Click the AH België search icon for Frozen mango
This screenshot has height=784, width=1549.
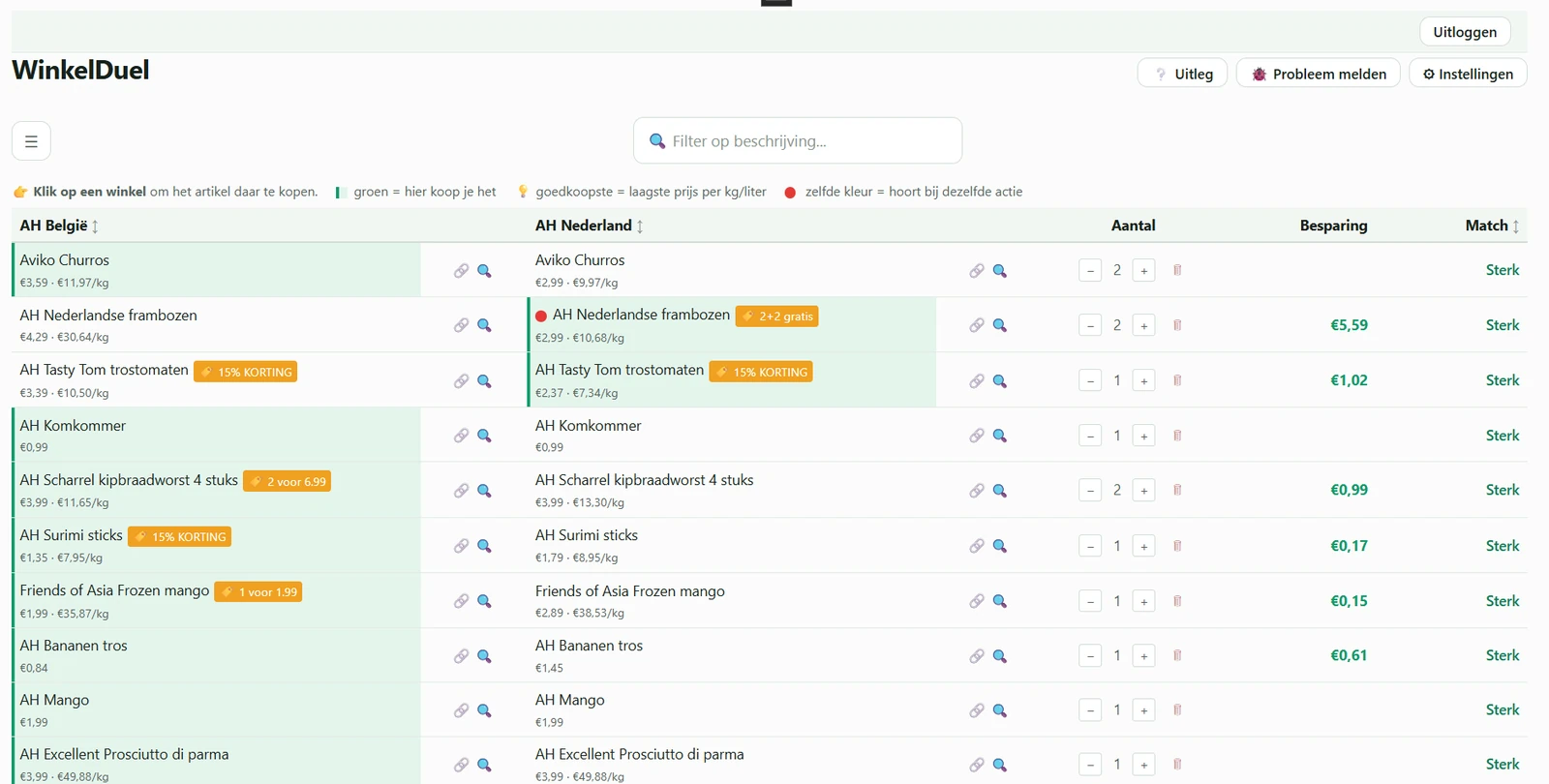click(x=484, y=601)
